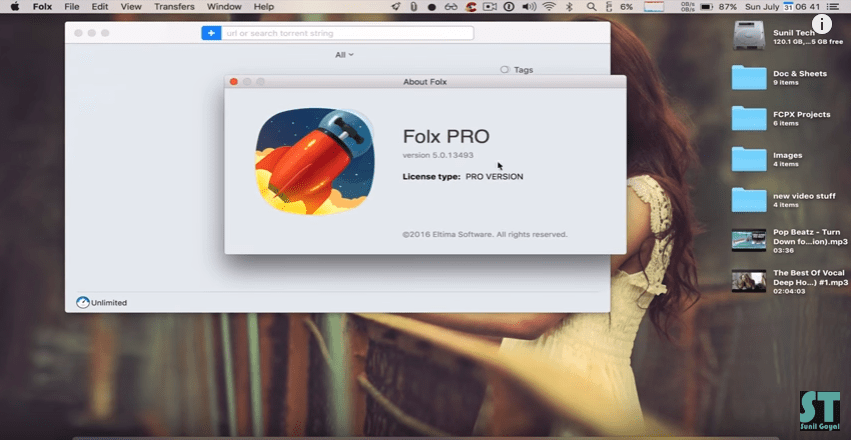The width and height of the screenshot is (851, 440).
Task: Open the new video stuff folder
Action: 747,200
